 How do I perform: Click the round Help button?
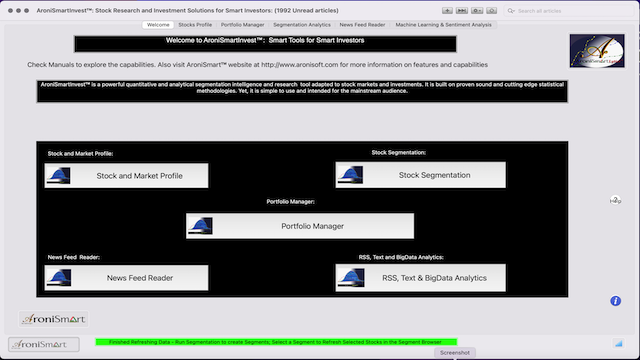(x=616, y=200)
